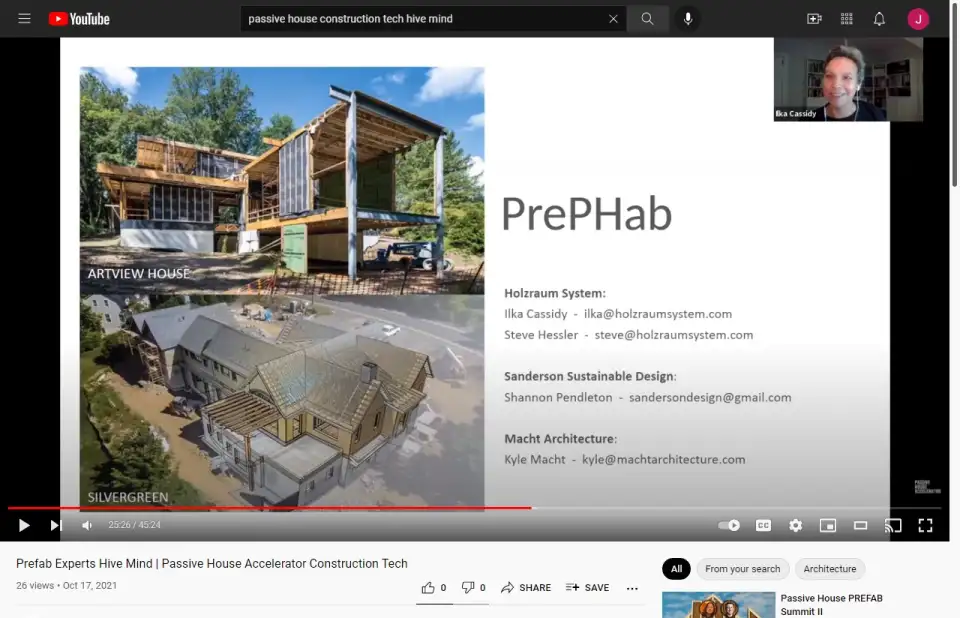Toggle the autoplay switch

pos(729,525)
